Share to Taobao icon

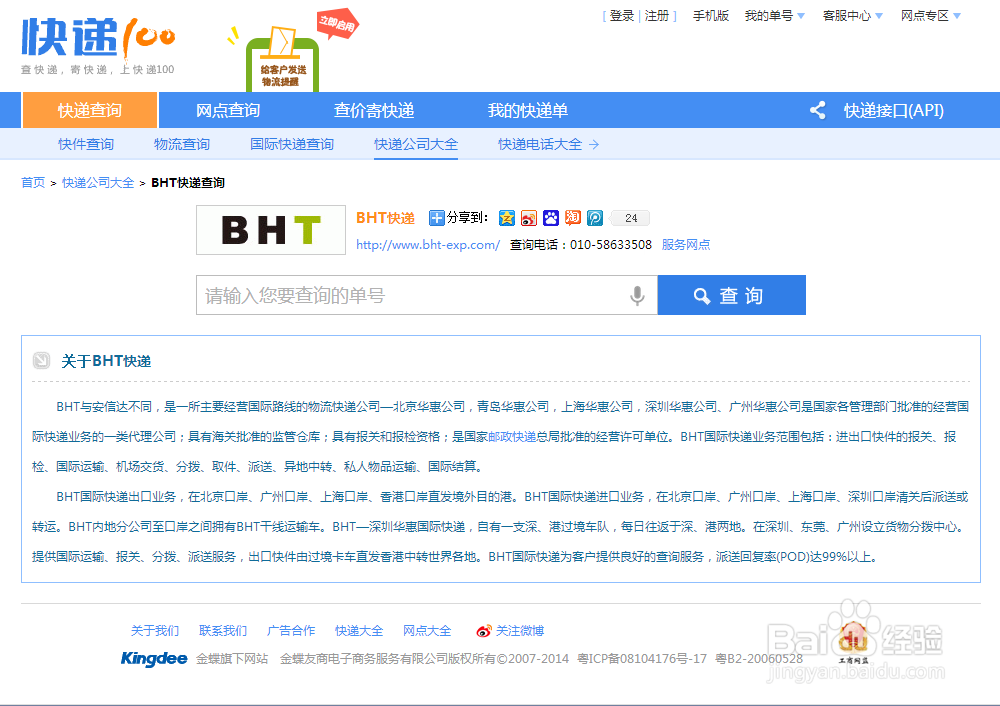(x=573, y=218)
